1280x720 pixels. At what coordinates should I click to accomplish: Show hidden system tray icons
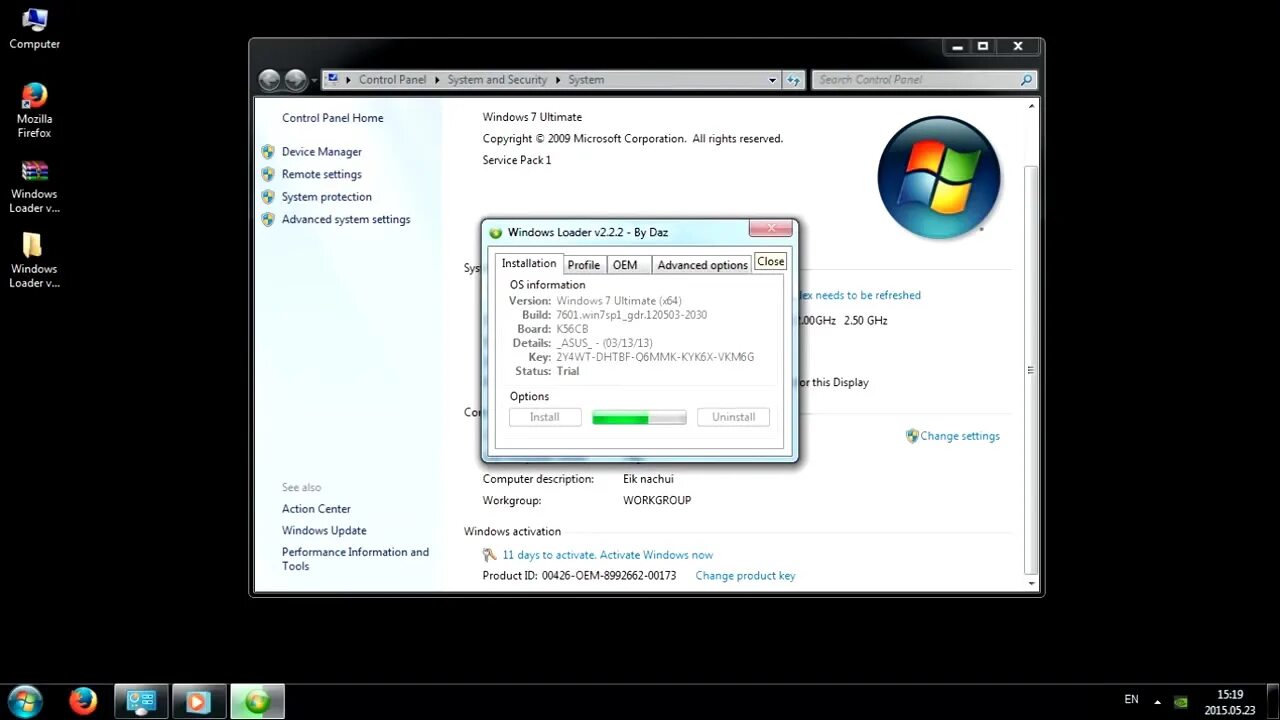pos(1158,702)
